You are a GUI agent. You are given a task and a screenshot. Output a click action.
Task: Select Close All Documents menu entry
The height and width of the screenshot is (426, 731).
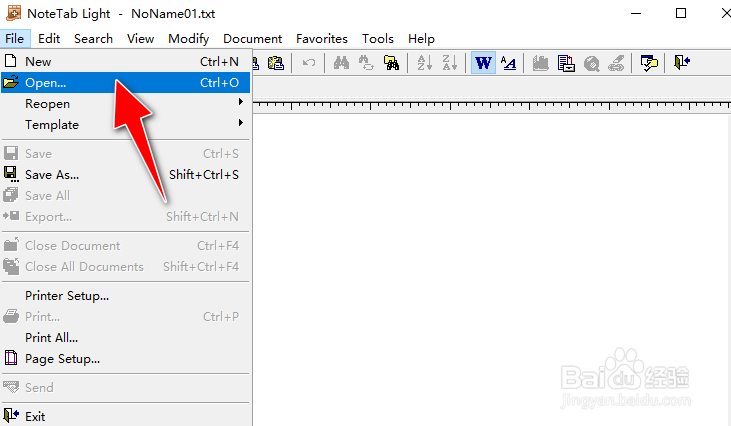(125, 266)
